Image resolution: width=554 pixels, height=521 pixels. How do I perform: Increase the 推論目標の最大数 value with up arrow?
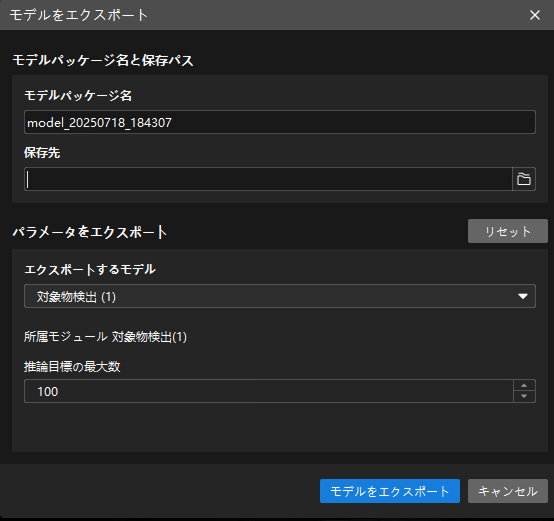click(524, 386)
